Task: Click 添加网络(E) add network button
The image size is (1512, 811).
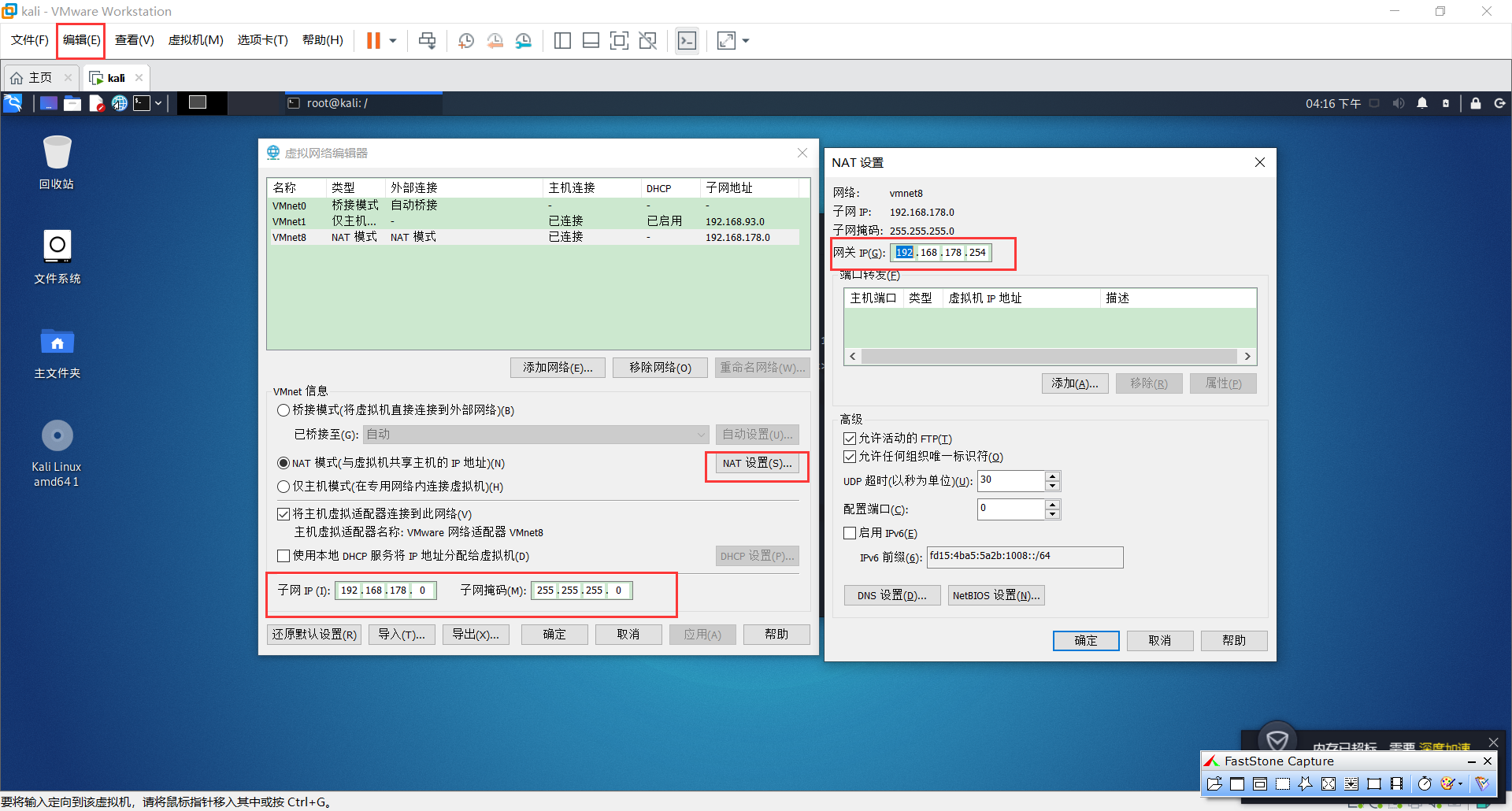Action: (x=558, y=368)
